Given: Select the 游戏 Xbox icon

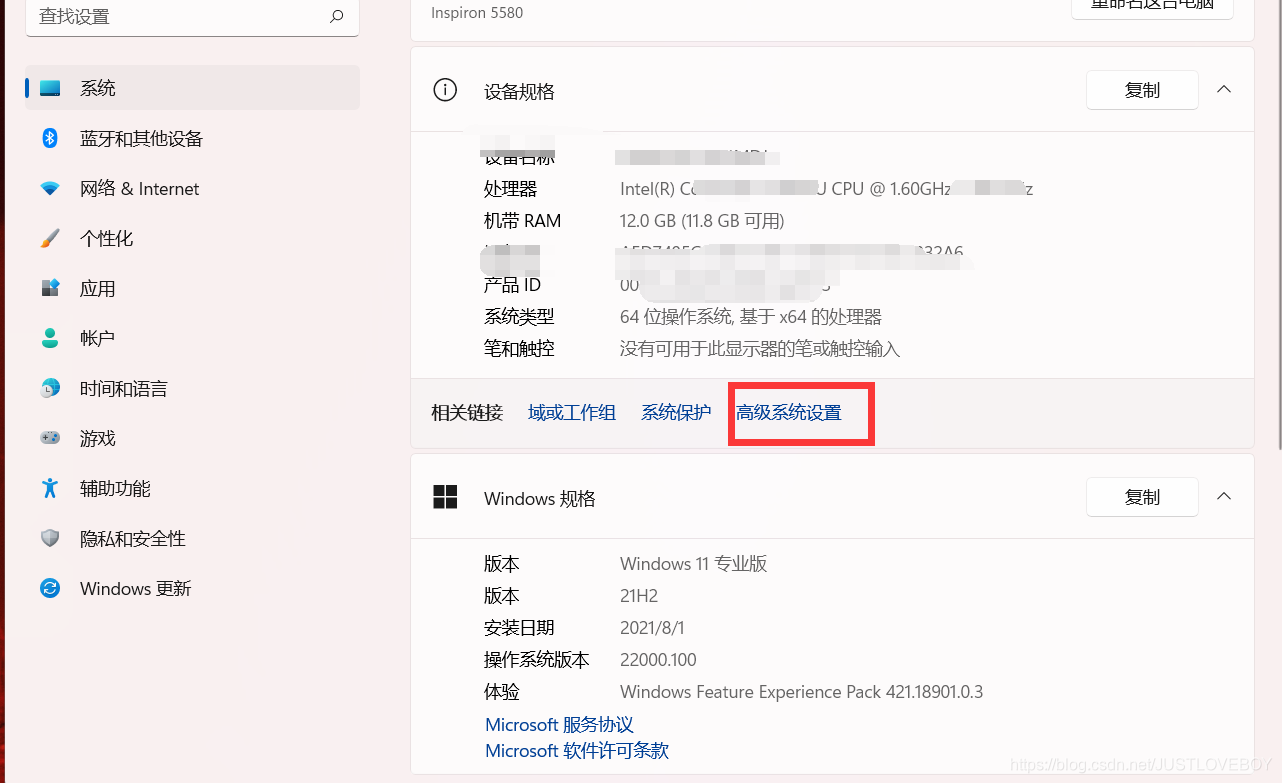Looking at the screenshot, I should (x=50, y=438).
